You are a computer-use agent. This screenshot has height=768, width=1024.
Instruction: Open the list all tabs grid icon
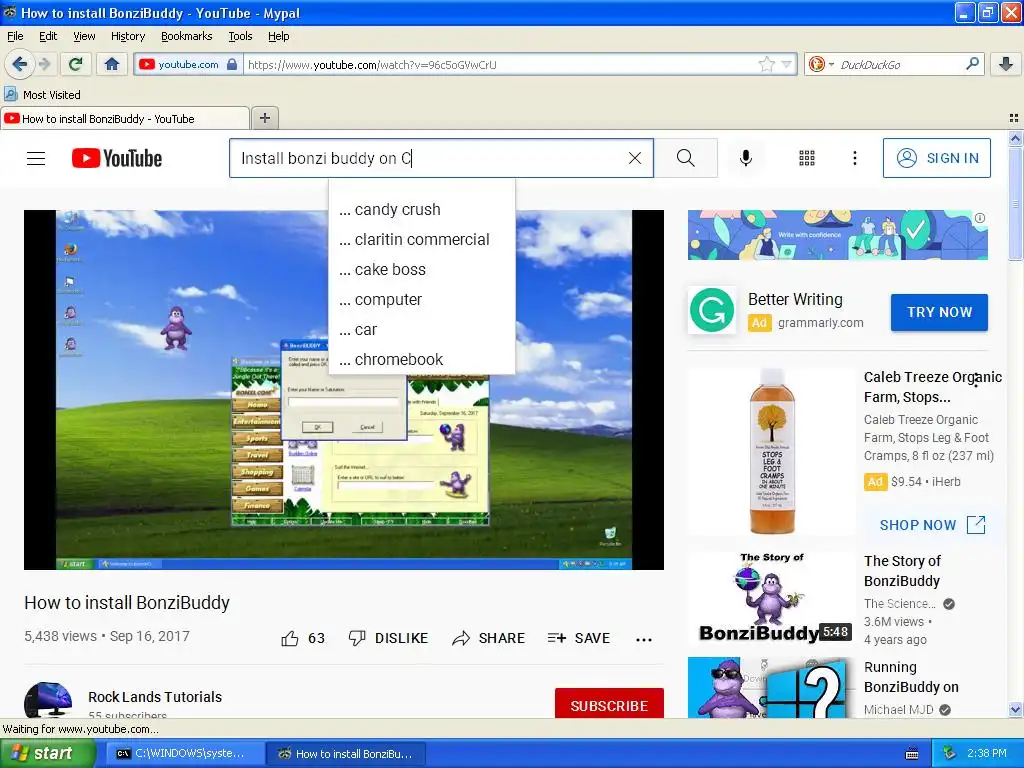(1014, 118)
